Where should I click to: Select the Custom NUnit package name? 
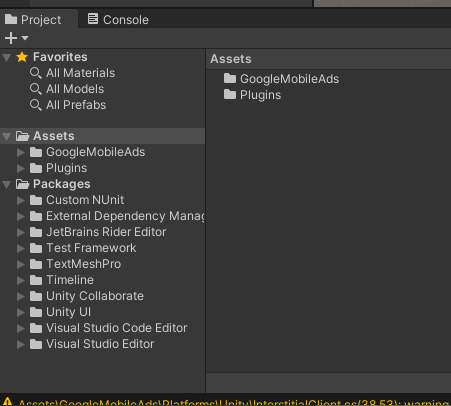(x=85, y=200)
